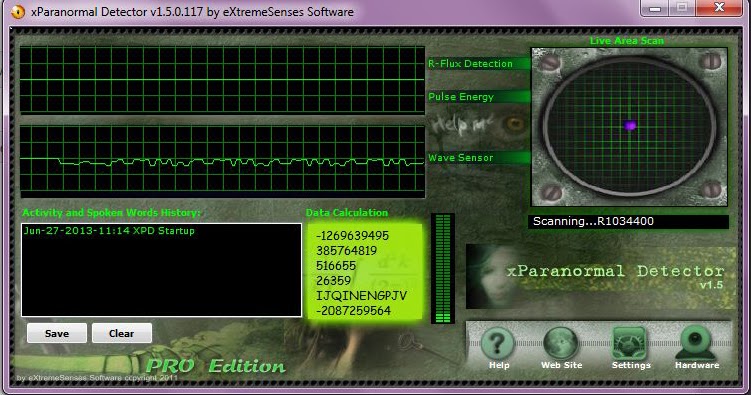
Task: Click Activity and Spoken Words History heading
Action: pos(111,213)
